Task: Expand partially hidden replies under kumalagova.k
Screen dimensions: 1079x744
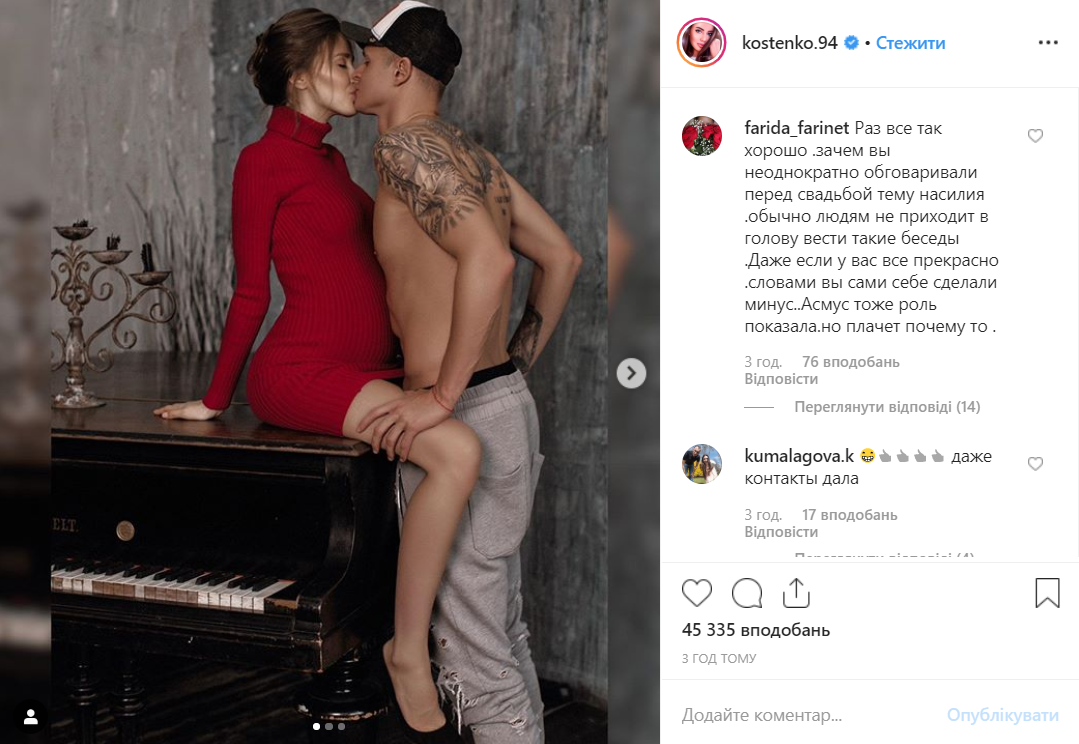Action: pos(884,555)
